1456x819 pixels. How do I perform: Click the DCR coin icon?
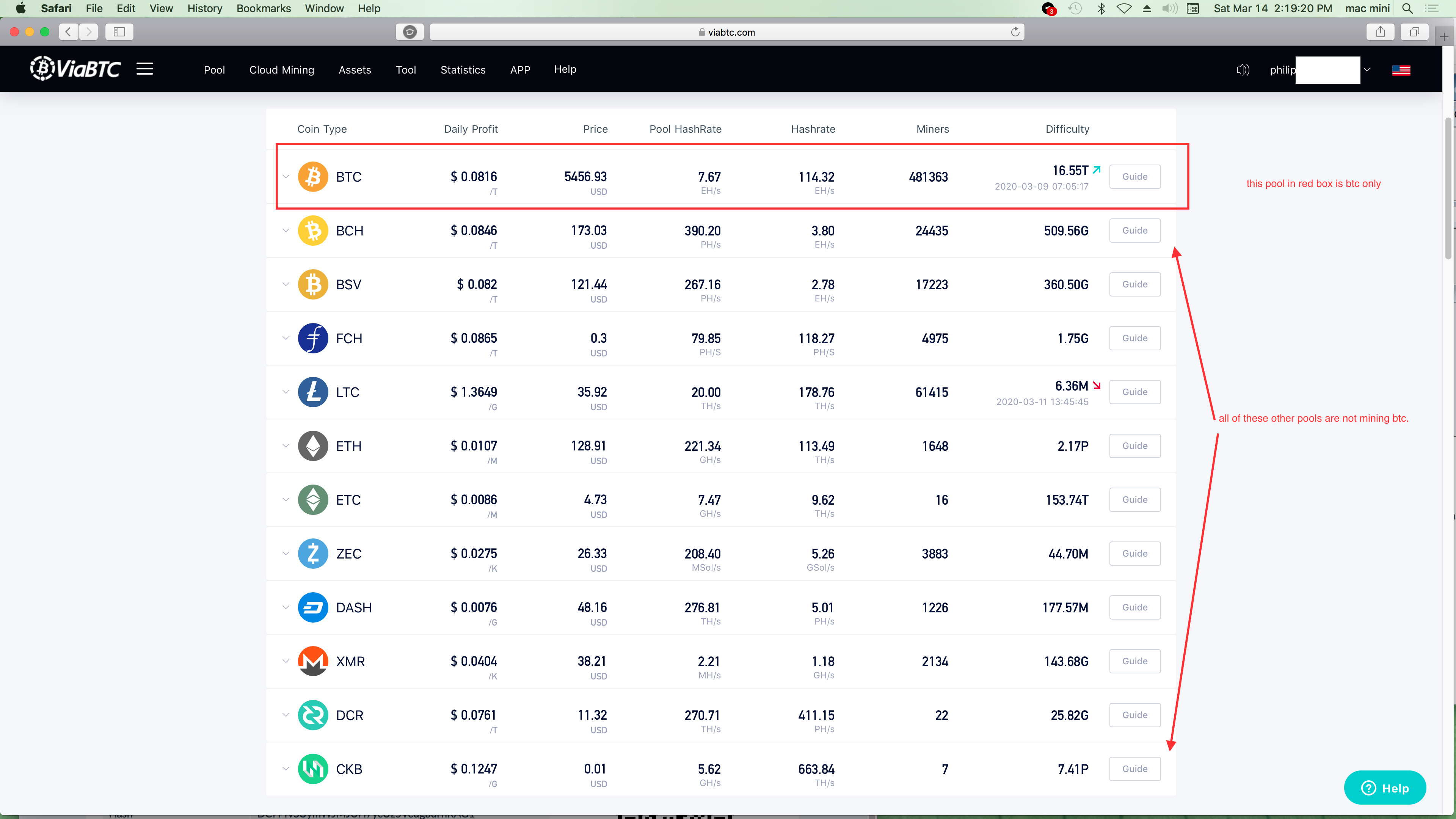[312, 715]
